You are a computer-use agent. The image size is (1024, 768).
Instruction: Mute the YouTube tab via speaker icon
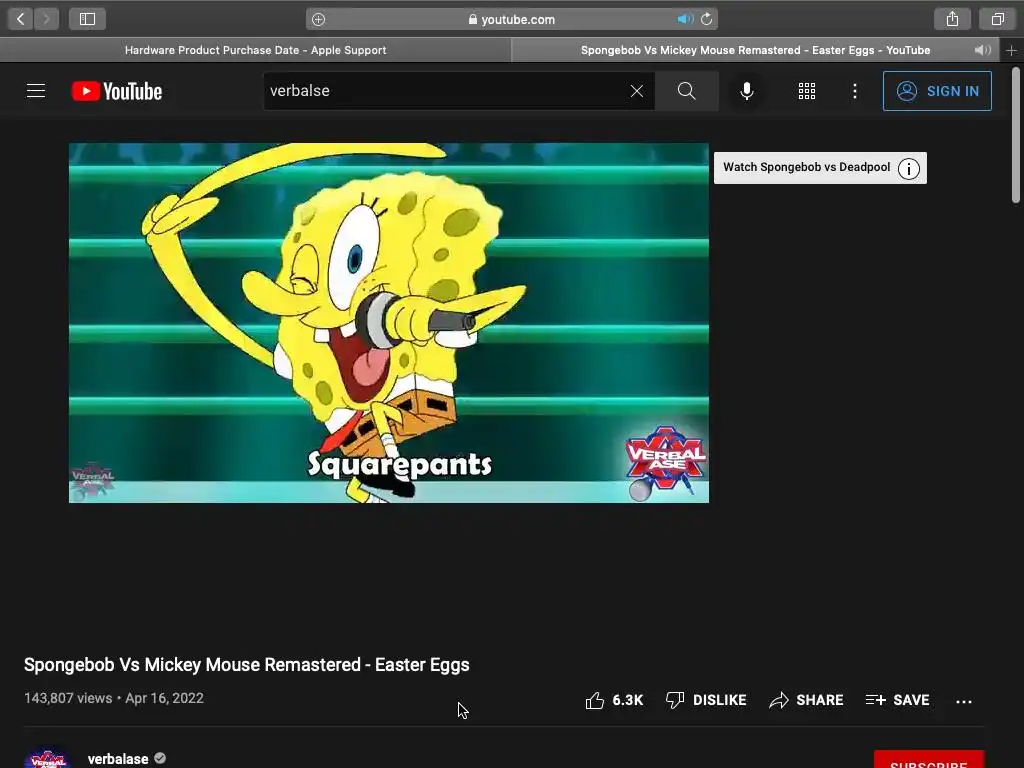pyautogui.click(x=982, y=50)
